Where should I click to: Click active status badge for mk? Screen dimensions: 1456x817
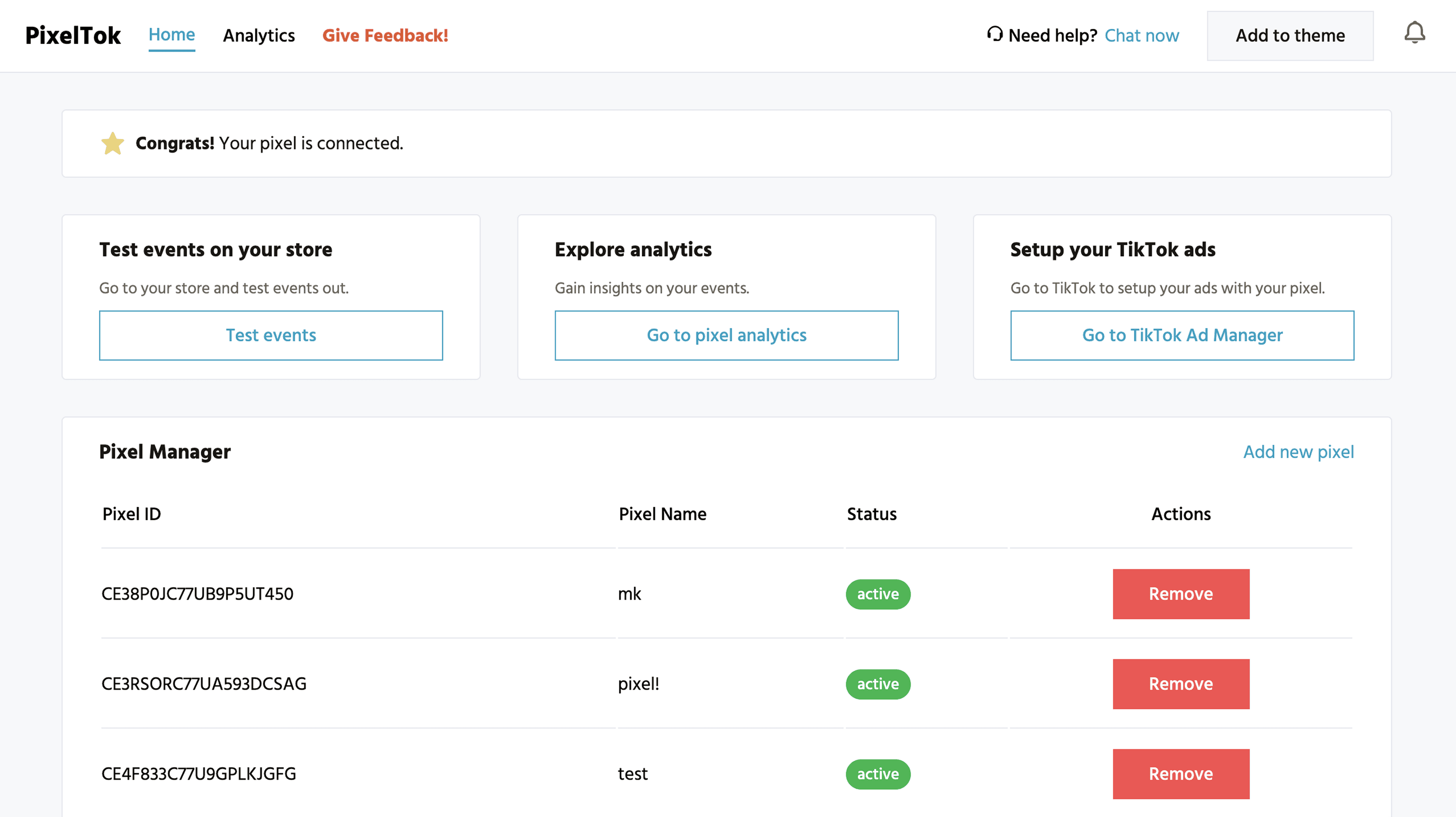[x=878, y=594]
